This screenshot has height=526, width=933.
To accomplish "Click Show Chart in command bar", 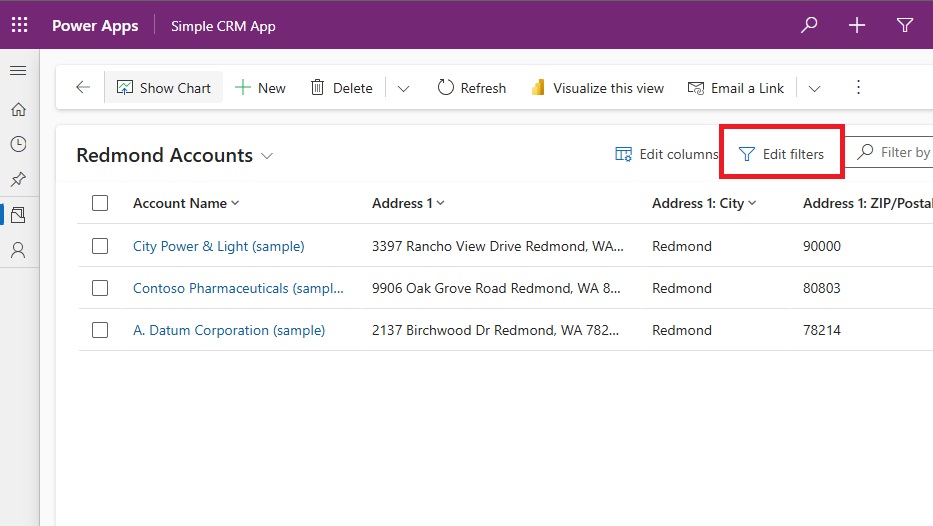I will click(x=164, y=88).
